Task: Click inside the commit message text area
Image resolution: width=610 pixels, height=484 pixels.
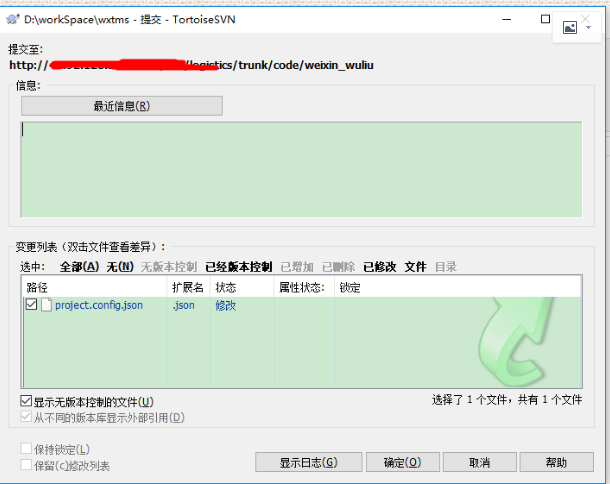Action: click(x=301, y=169)
